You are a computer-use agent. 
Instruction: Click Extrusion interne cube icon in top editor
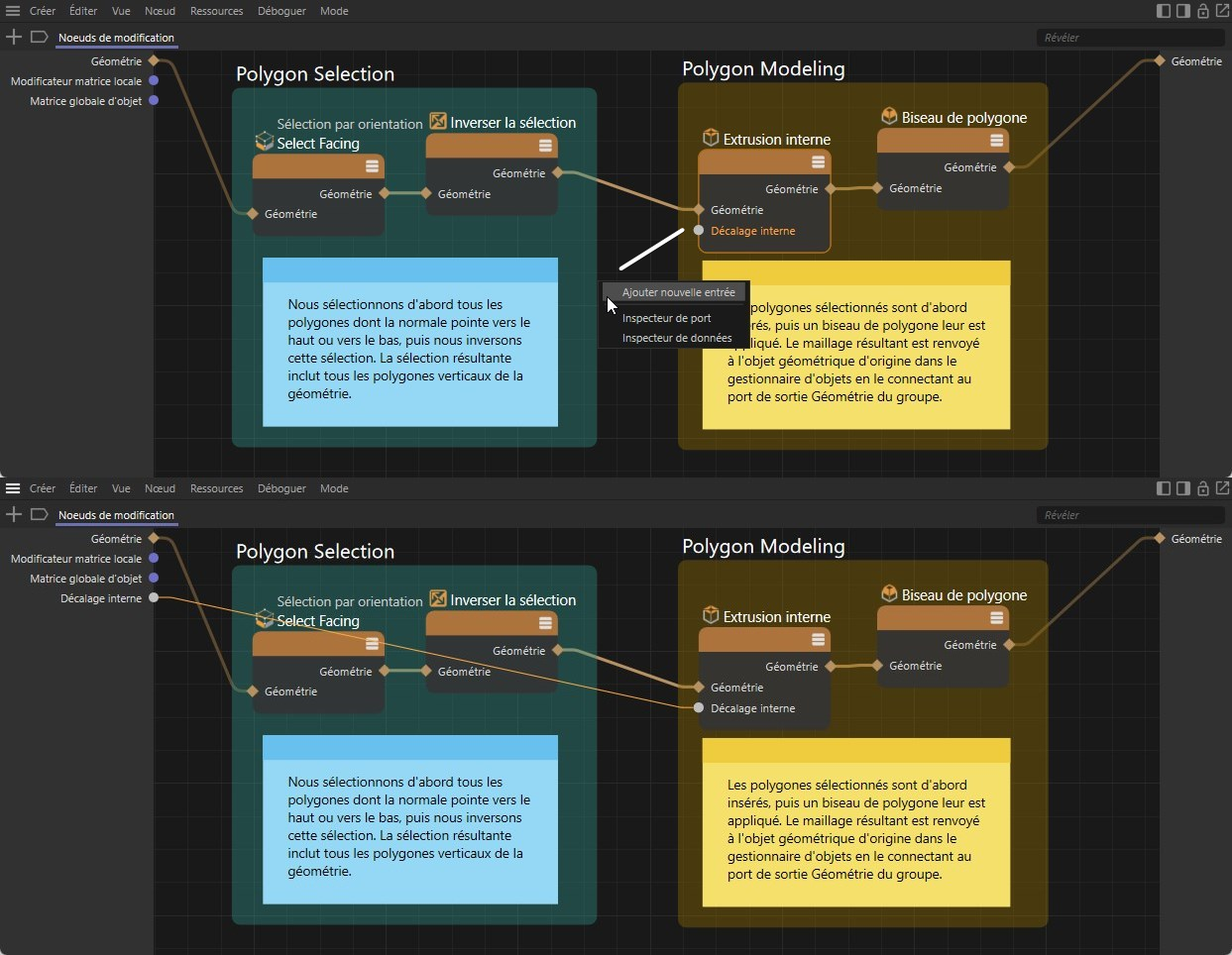point(710,138)
